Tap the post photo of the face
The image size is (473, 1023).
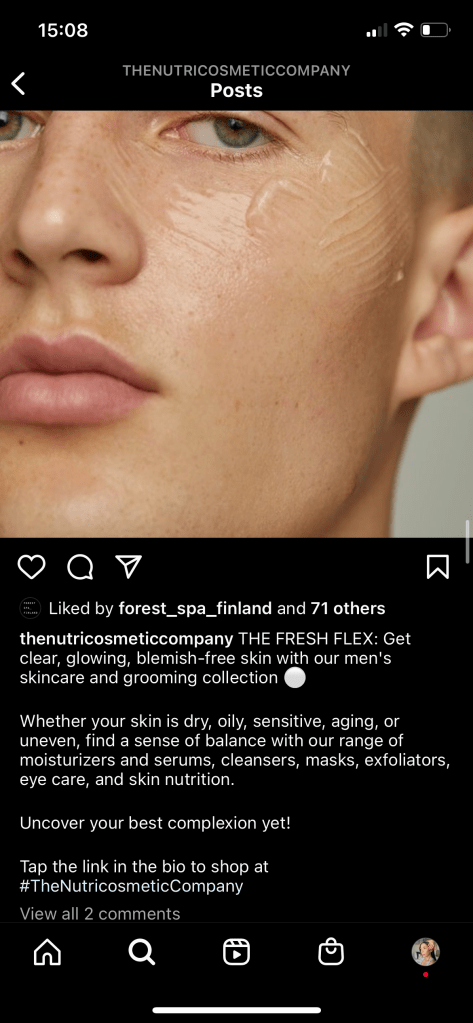click(x=236, y=324)
